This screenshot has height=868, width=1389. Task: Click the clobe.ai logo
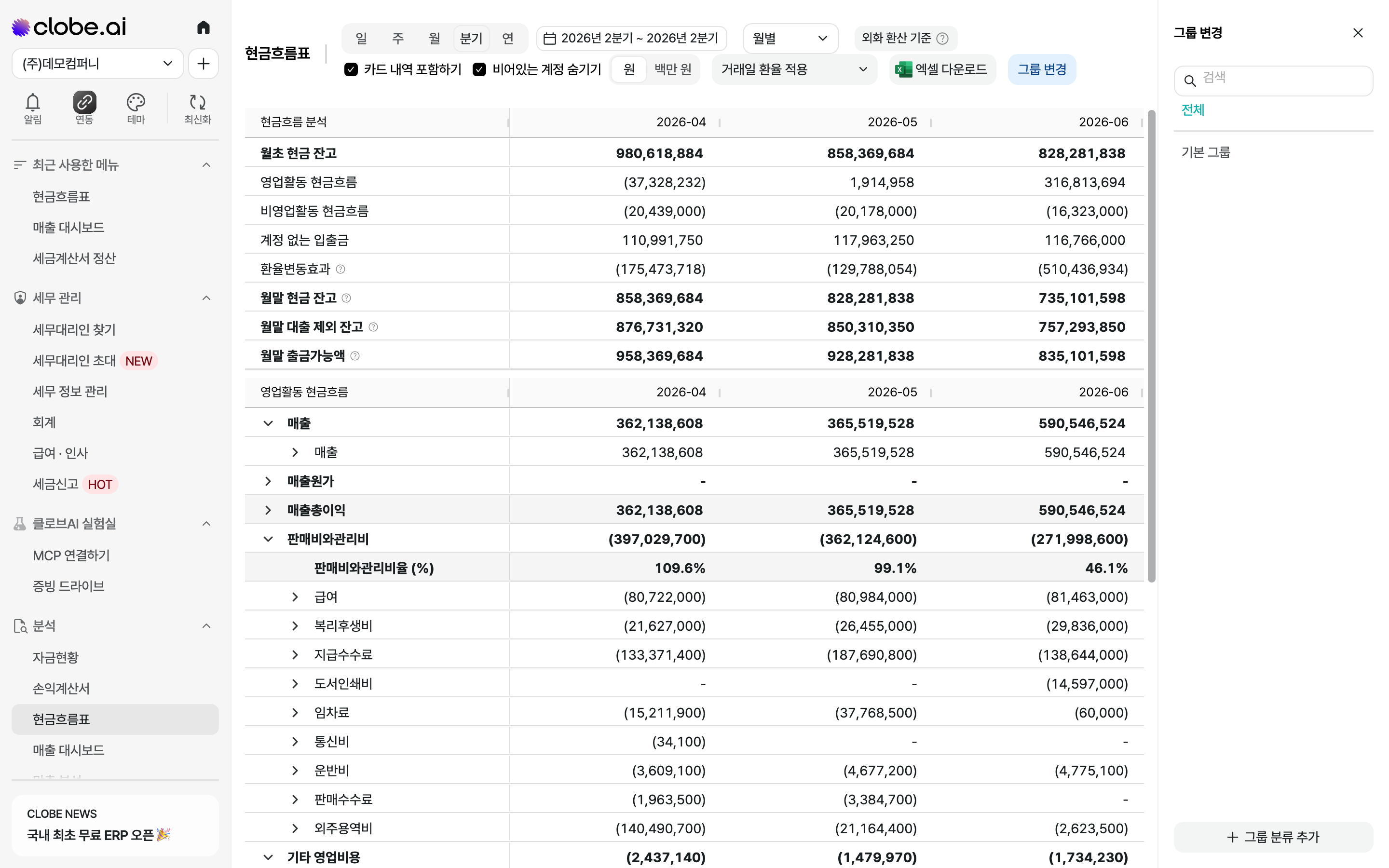[x=69, y=27]
